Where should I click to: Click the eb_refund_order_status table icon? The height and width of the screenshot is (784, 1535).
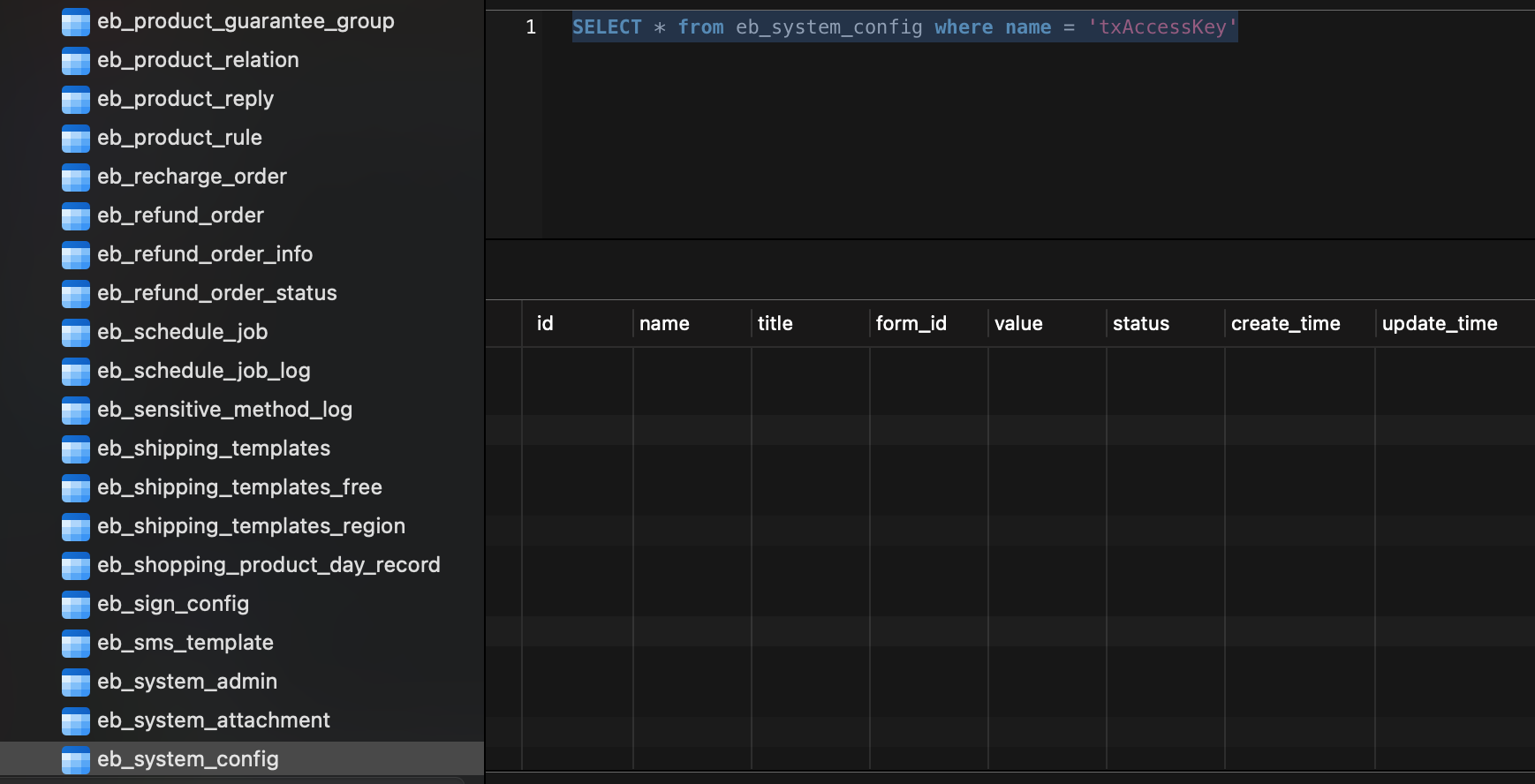(76, 294)
